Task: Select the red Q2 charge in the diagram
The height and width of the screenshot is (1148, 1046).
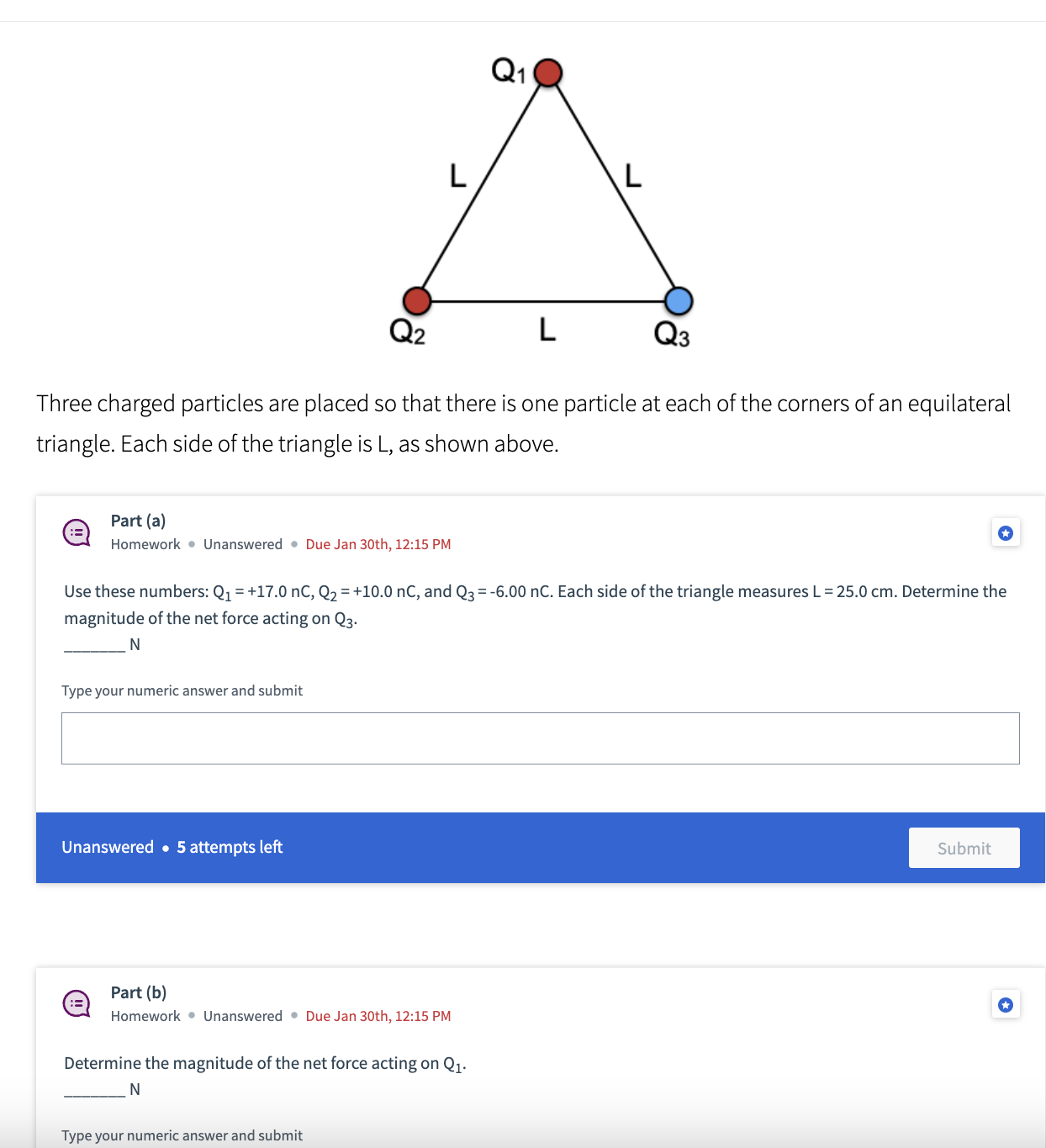Action: [x=416, y=299]
